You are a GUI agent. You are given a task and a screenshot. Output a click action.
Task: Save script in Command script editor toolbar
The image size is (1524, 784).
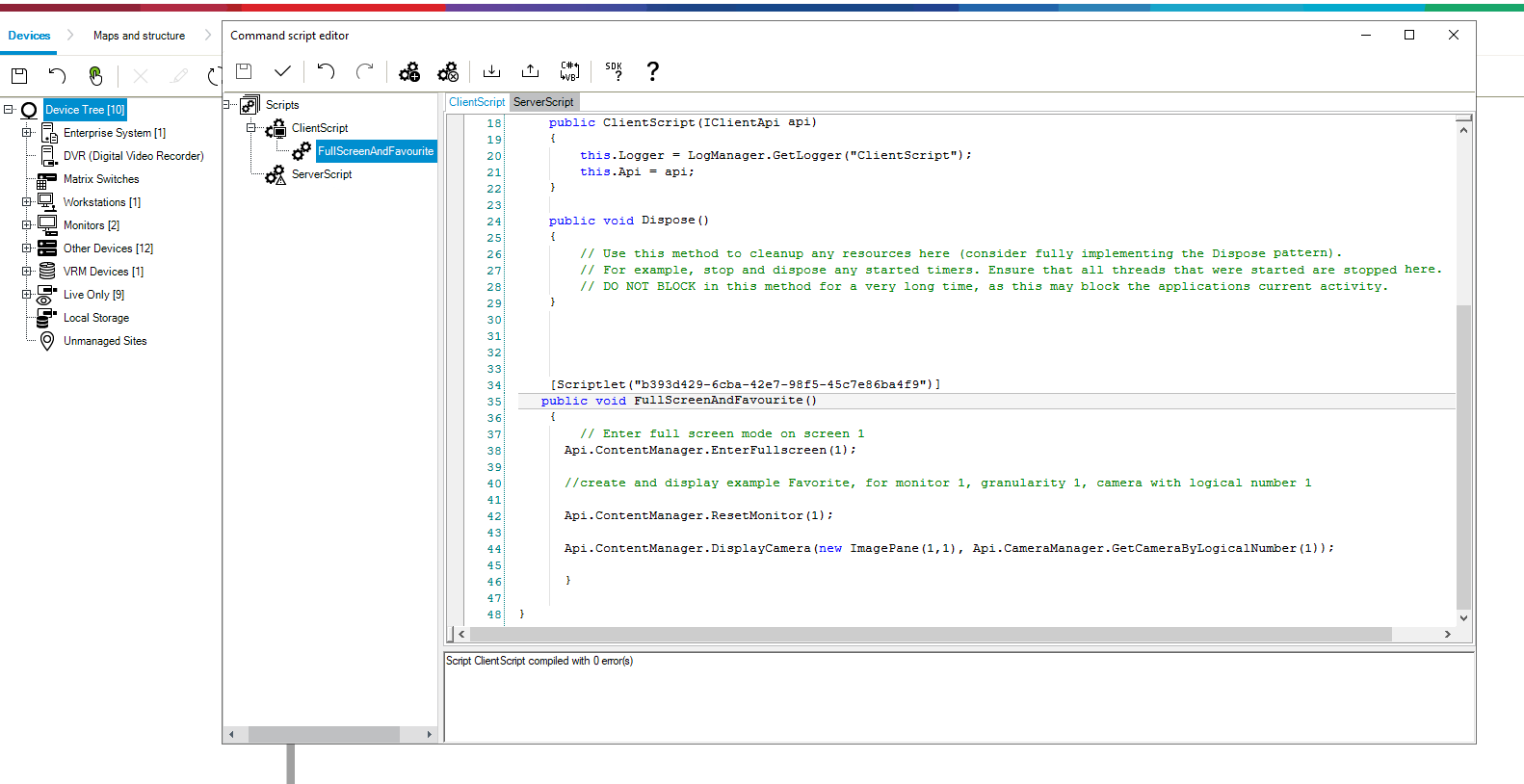pyautogui.click(x=244, y=71)
